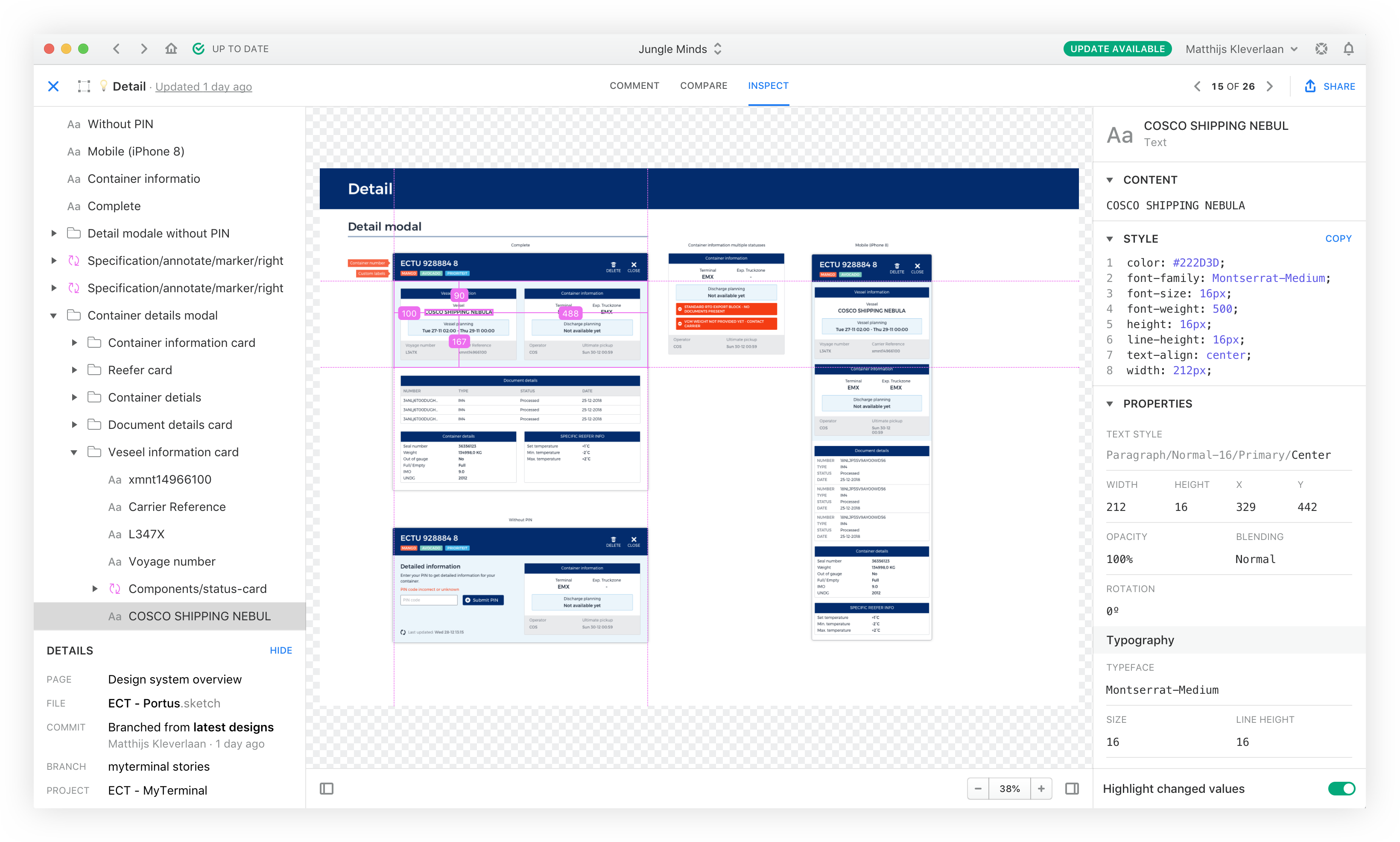1400x842 pixels.
Task: Expand the Reefer card folder
Action: click(x=74, y=370)
